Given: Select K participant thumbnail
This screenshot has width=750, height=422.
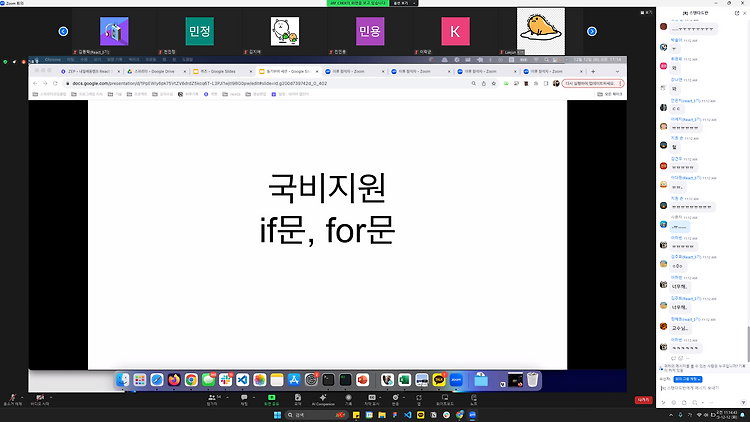Looking at the screenshot, I should [455, 31].
